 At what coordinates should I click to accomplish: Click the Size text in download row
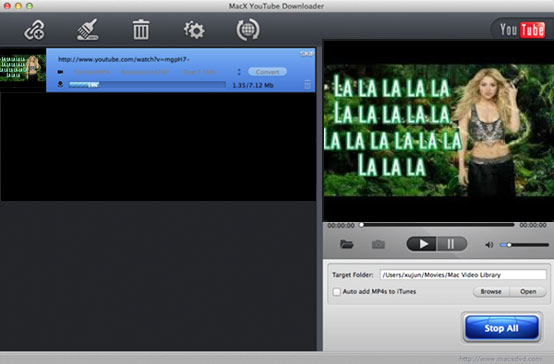[x=200, y=72]
